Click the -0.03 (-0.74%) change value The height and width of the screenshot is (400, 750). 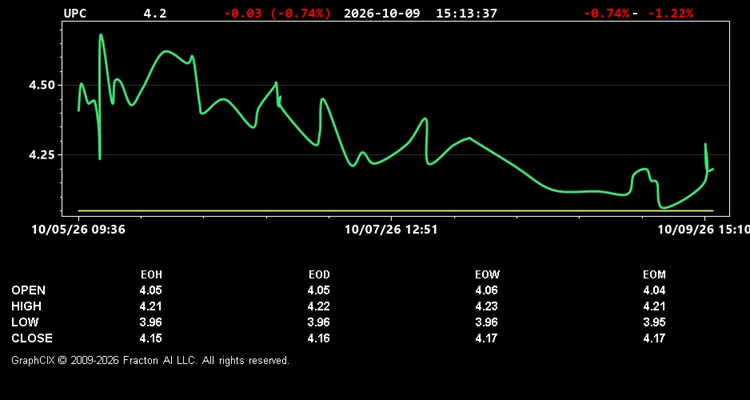coord(277,13)
